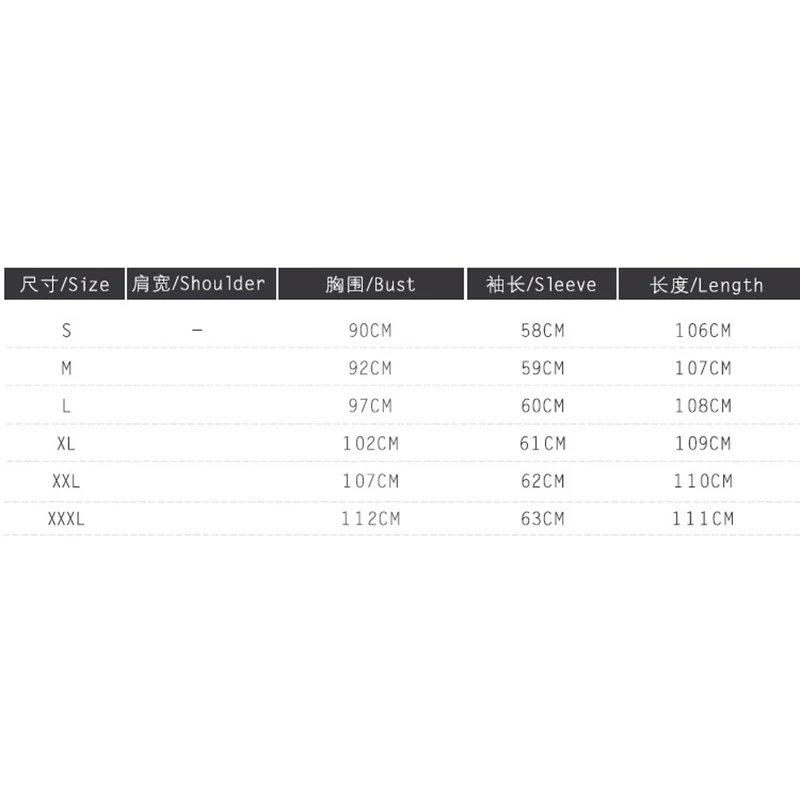Select the 97CM bust measurement
This screenshot has height=800, width=800.
tap(370, 406)
